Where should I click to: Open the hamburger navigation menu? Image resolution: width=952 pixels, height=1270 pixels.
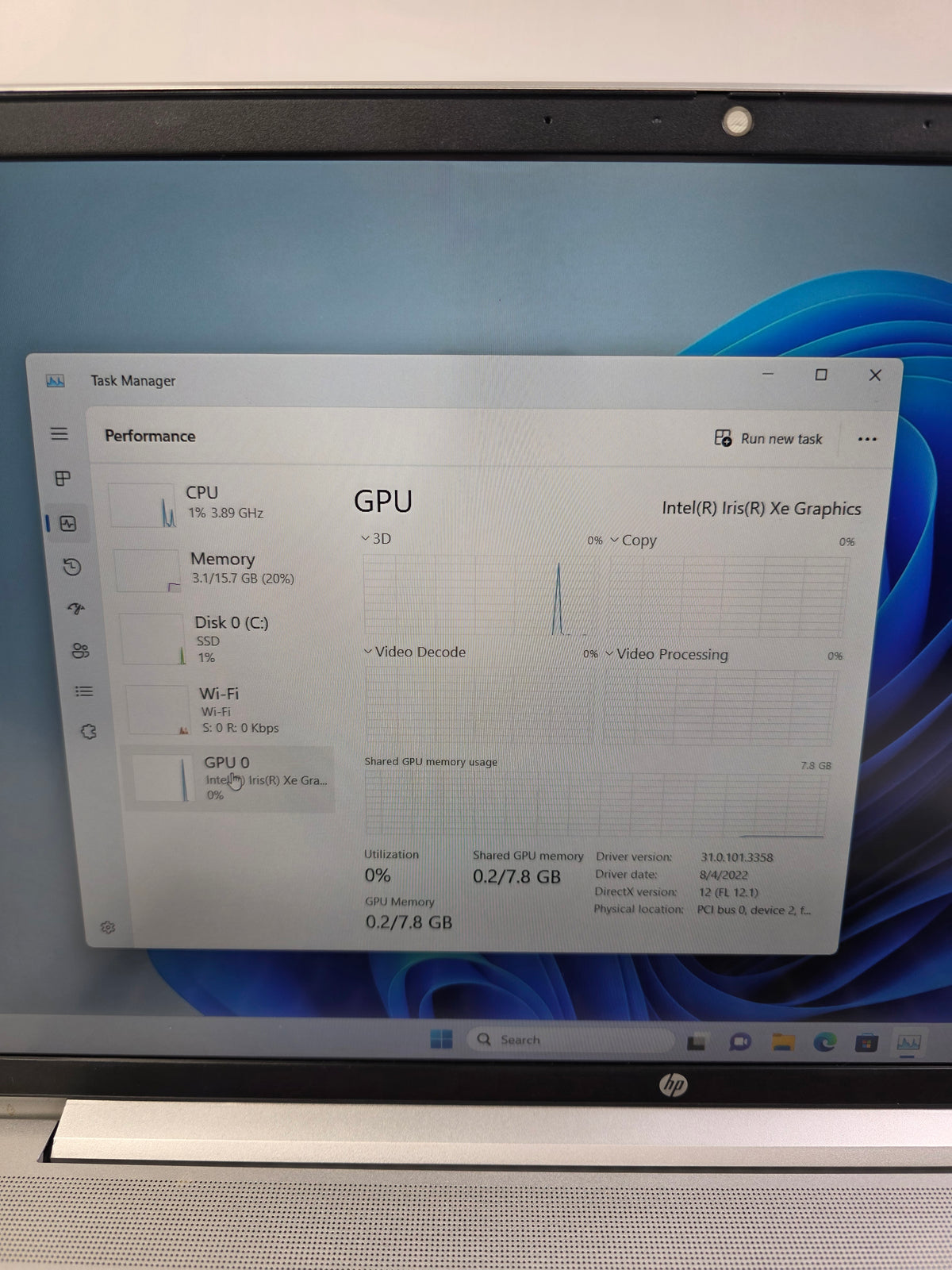click(59, 434)
